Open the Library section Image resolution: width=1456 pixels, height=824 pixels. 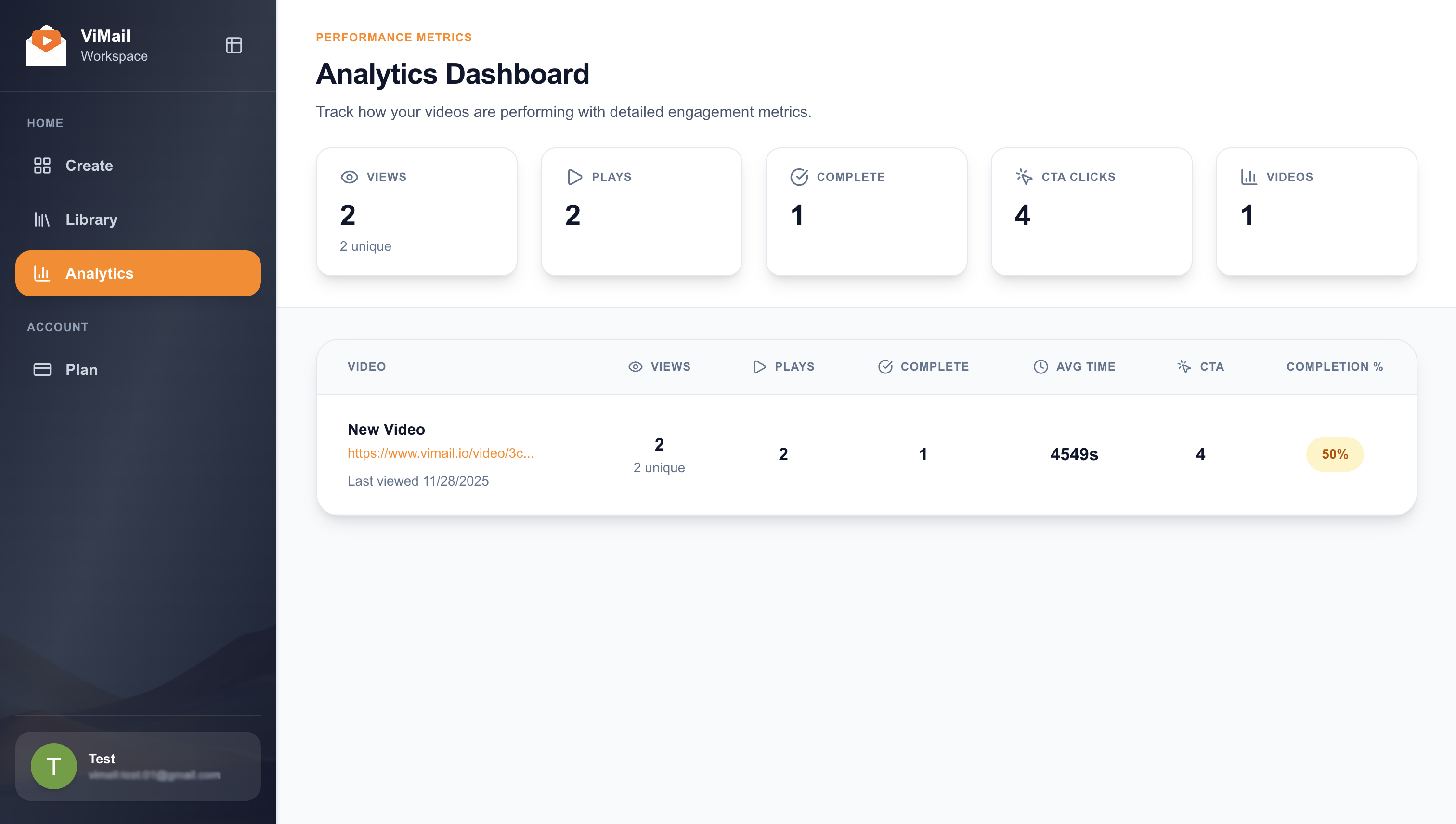(x=91, y=219)
